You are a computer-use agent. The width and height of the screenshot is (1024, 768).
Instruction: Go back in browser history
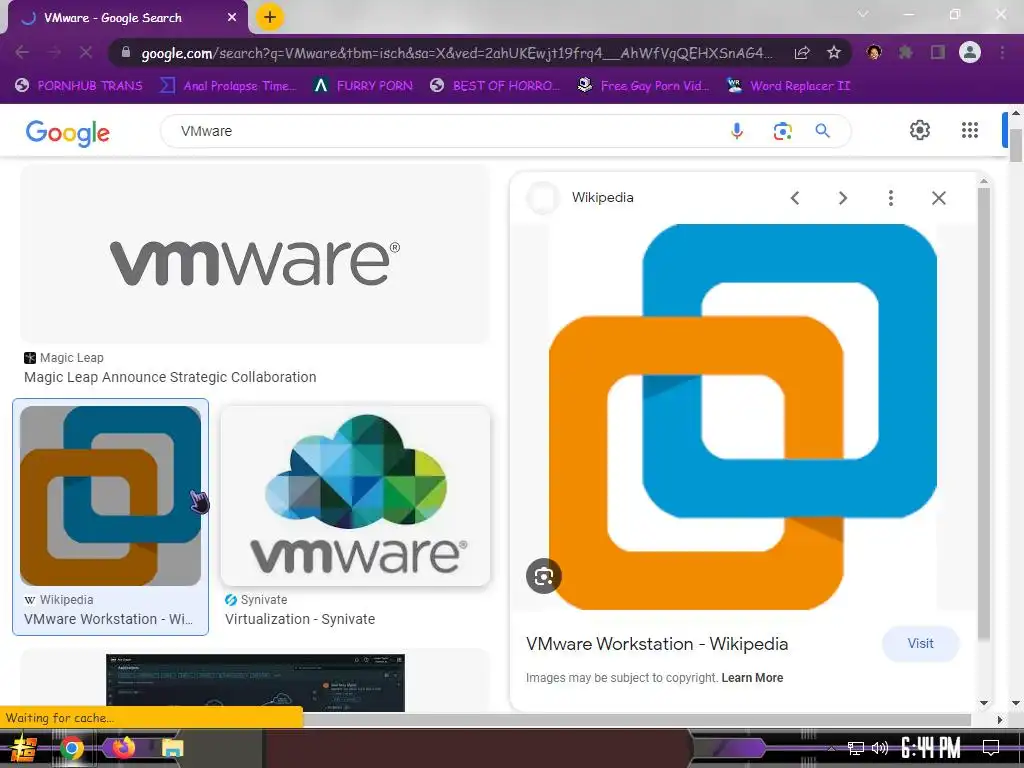pyautogui.click(x=22, y=52)
